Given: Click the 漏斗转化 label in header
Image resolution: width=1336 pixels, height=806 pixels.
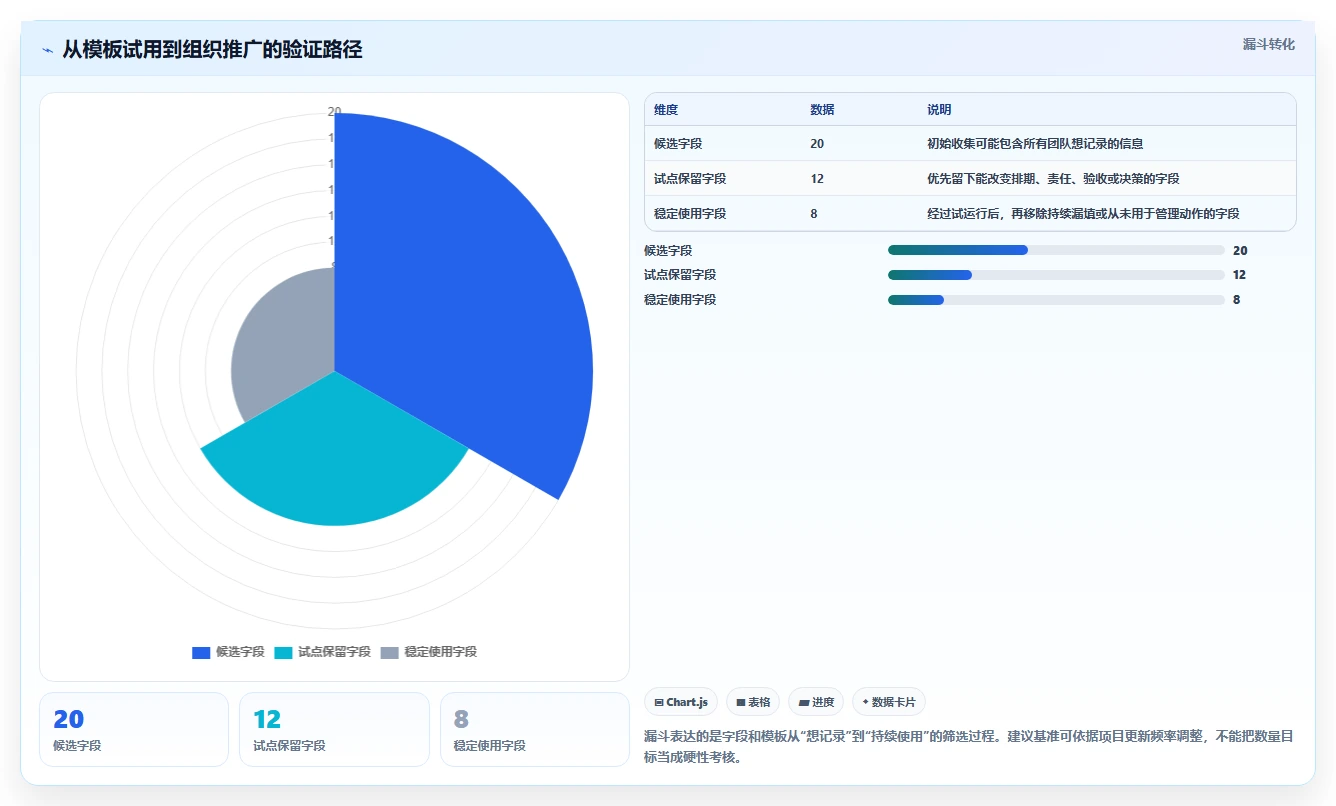Looking at the screenshot, I should (x=1268, y=44).
